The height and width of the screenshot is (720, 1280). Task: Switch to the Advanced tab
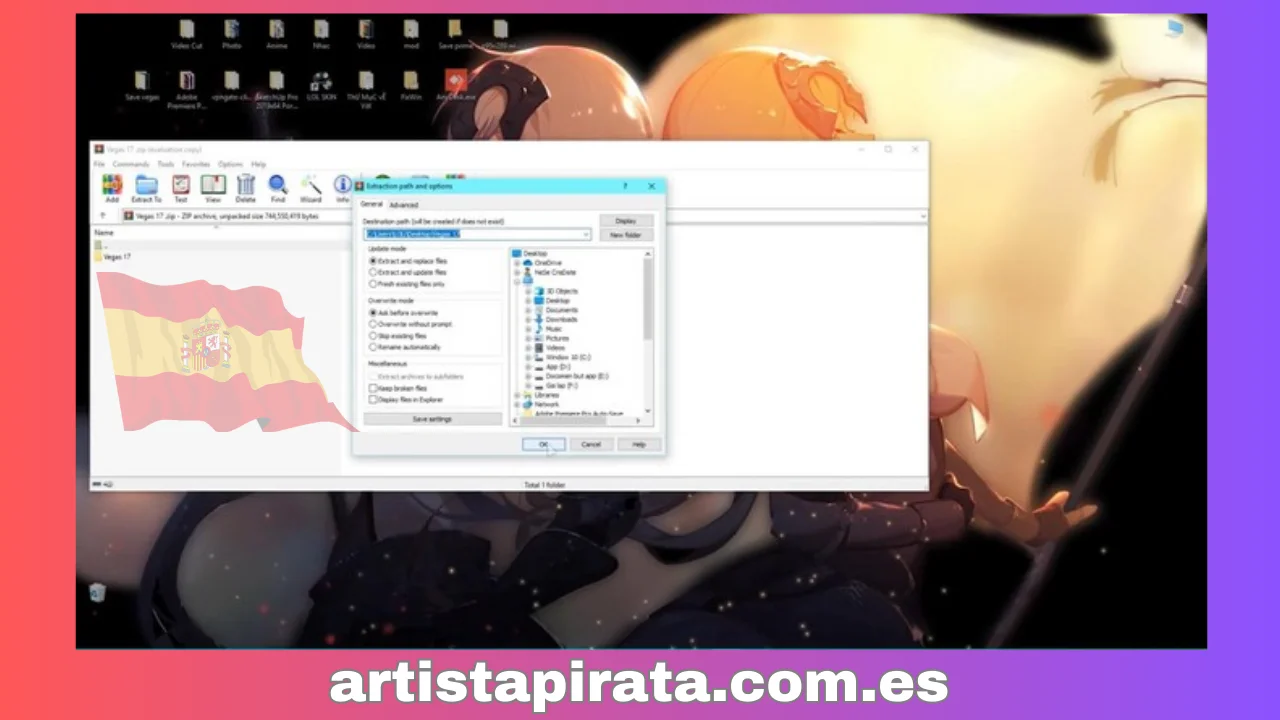(404, 205)
